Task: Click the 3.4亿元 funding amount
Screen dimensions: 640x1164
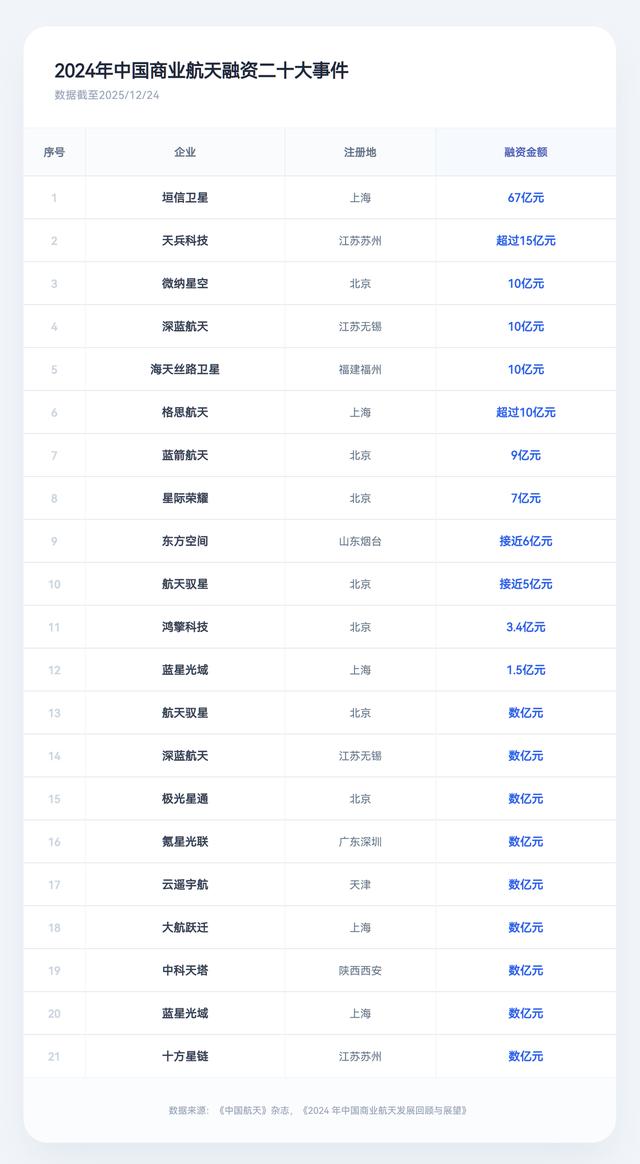Action: [525, 628]
